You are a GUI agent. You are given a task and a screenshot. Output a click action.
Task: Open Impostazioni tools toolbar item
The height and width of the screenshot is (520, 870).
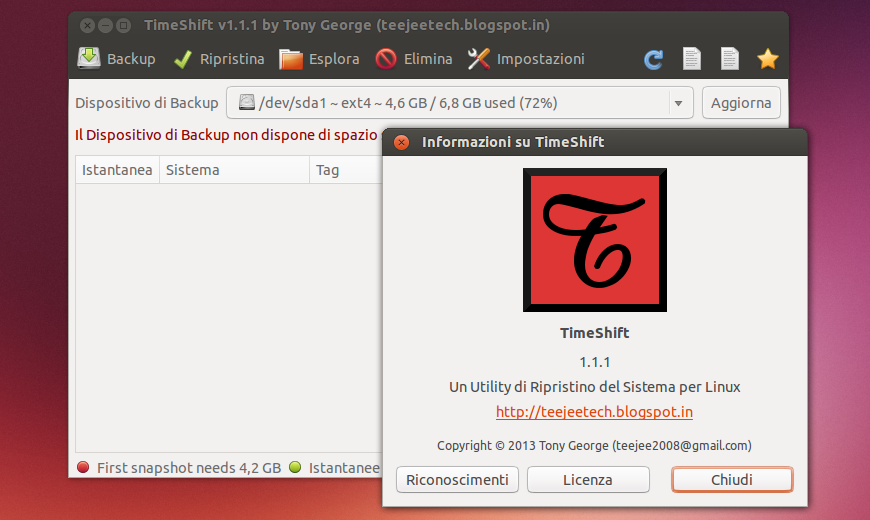[x=526, y=59]
